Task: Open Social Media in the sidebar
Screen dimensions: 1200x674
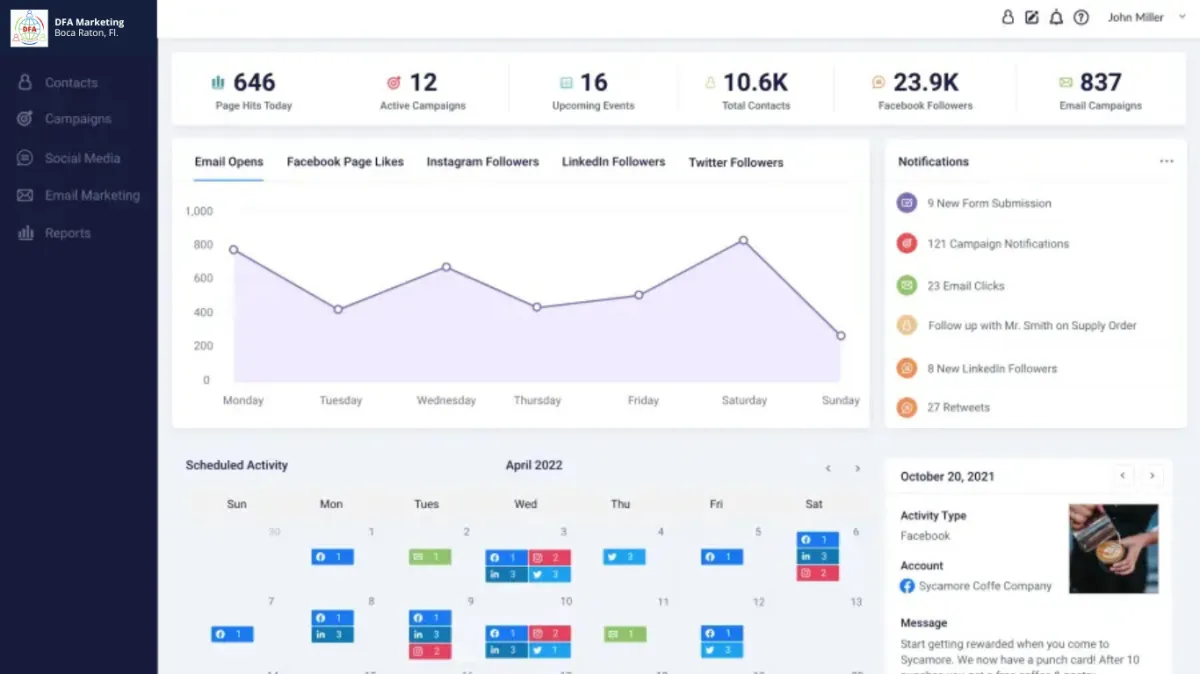Action: click(x=68, y=158)
